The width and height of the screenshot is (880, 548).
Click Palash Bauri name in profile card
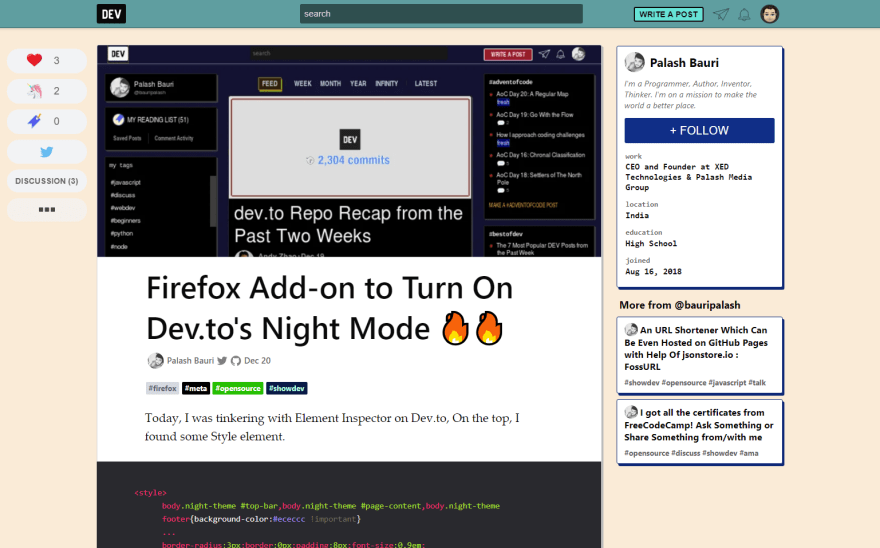[684, 63]
